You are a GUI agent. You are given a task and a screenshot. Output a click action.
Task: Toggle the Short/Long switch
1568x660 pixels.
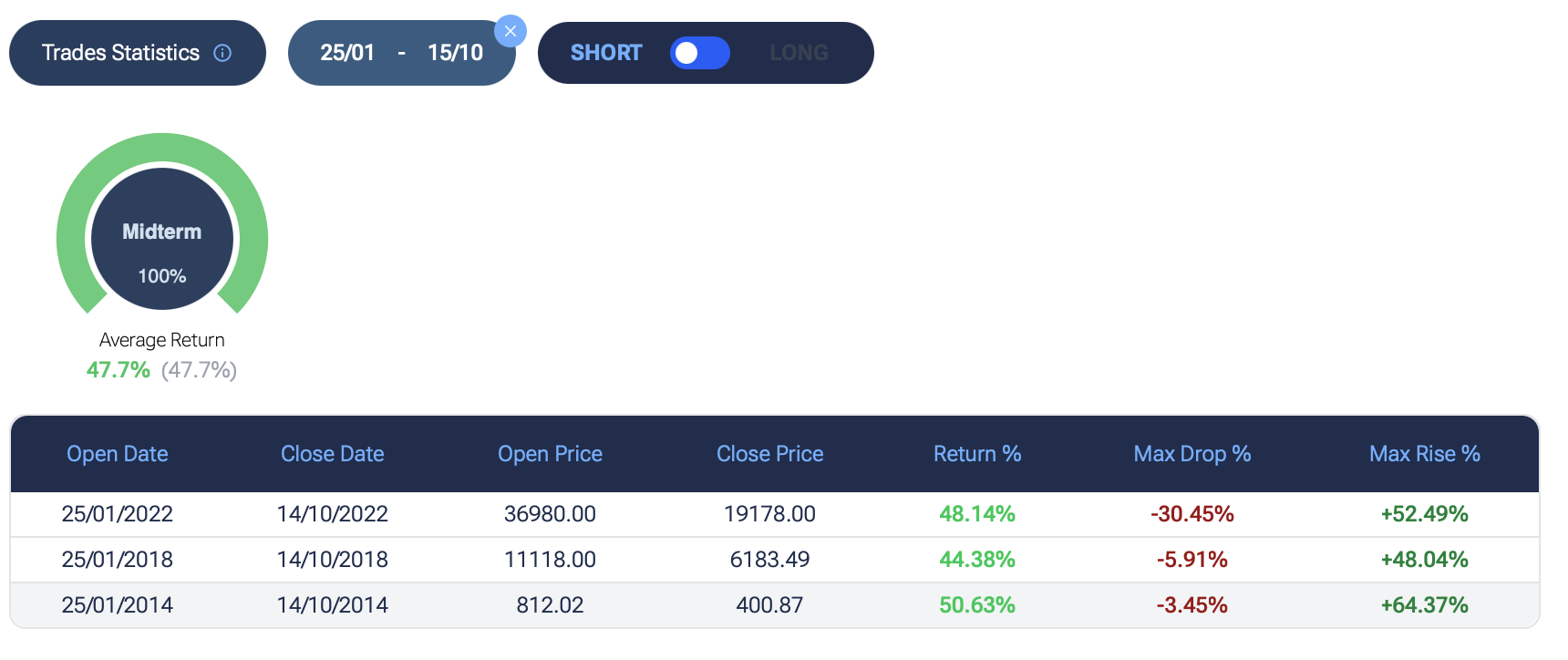click(x=699, y=53)
